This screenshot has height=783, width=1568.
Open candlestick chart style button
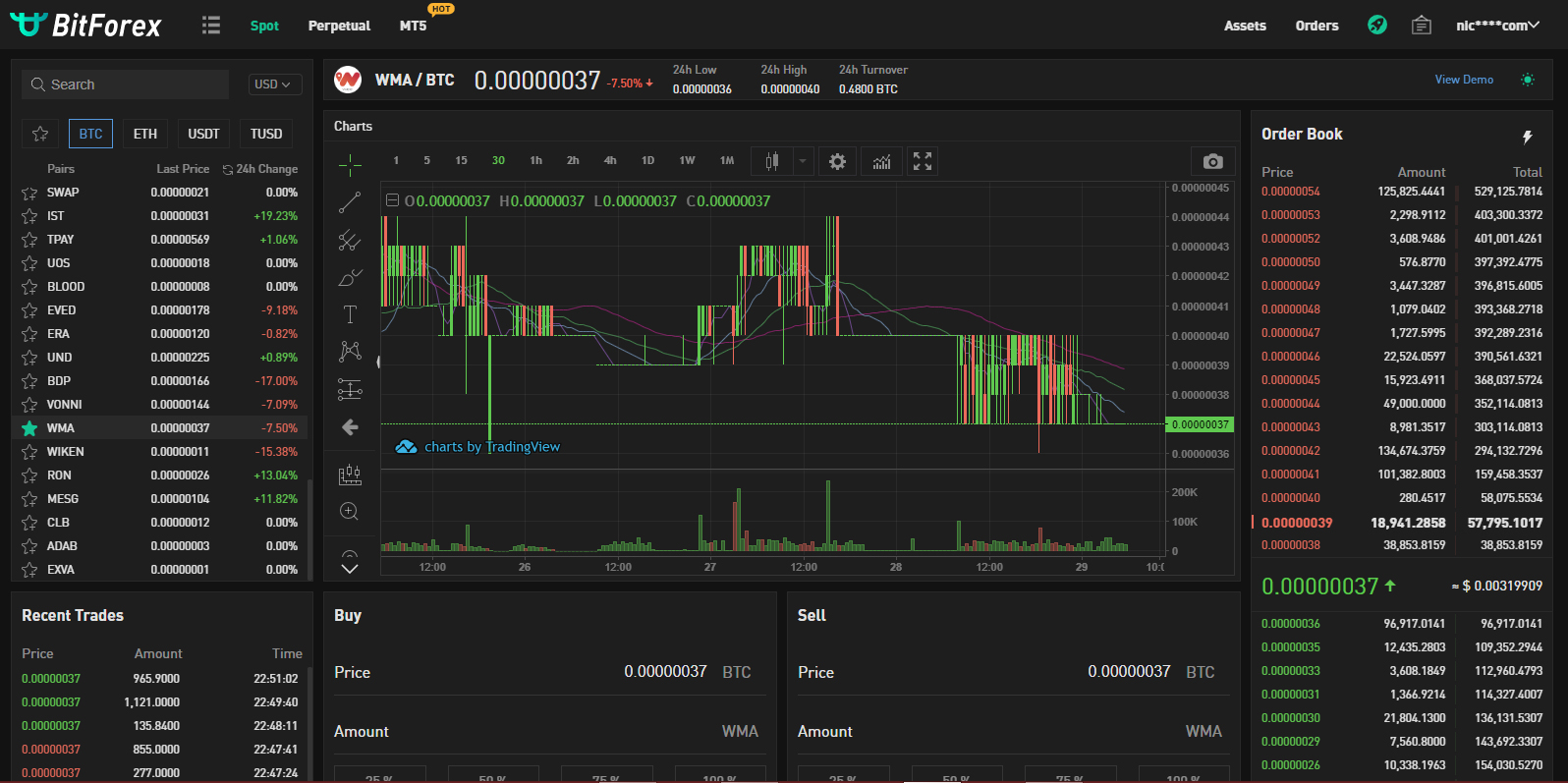point(772,161)
